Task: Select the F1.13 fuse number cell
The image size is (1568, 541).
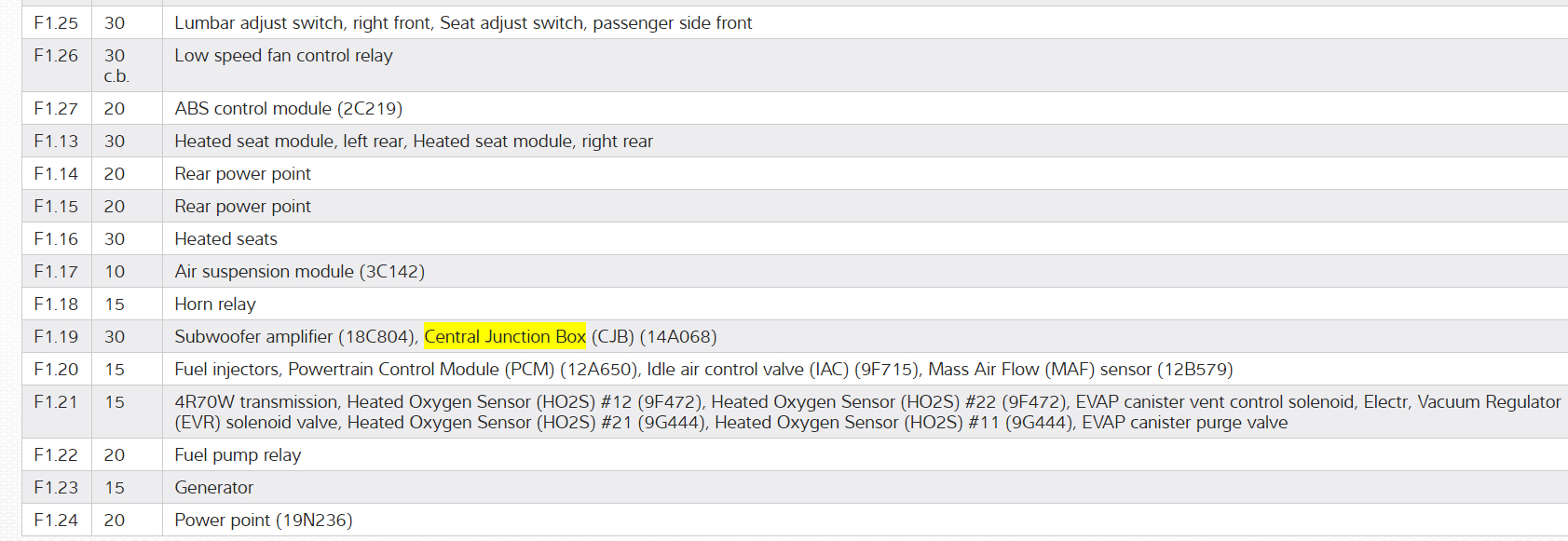Action: point(56,142)
